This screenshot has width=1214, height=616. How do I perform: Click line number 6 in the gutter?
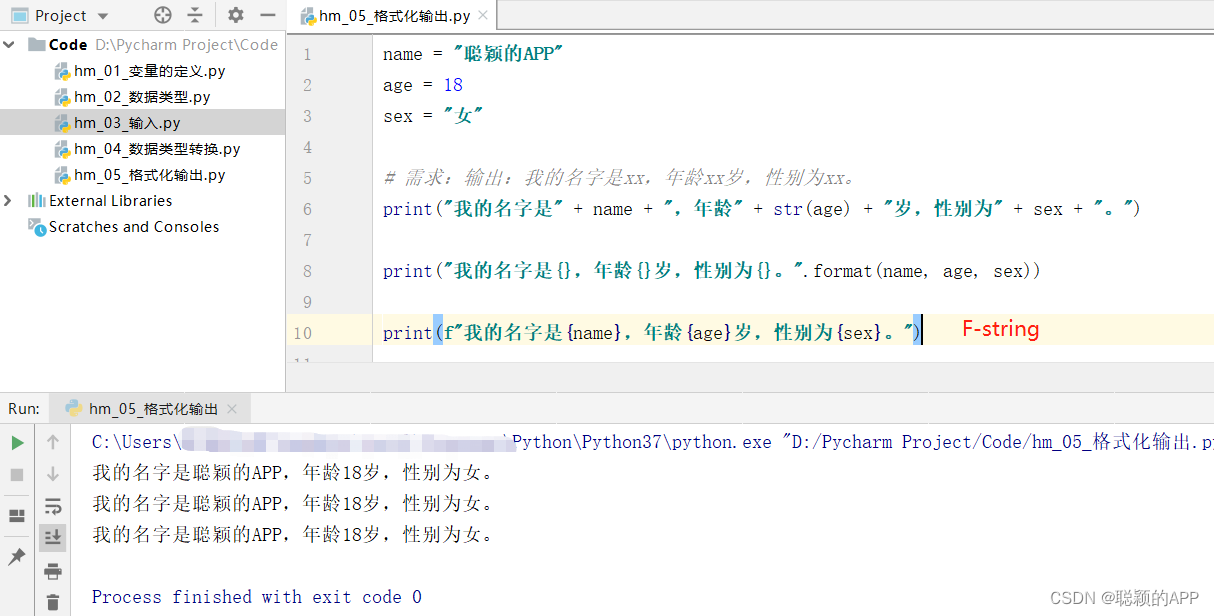(x=307, y=209)
